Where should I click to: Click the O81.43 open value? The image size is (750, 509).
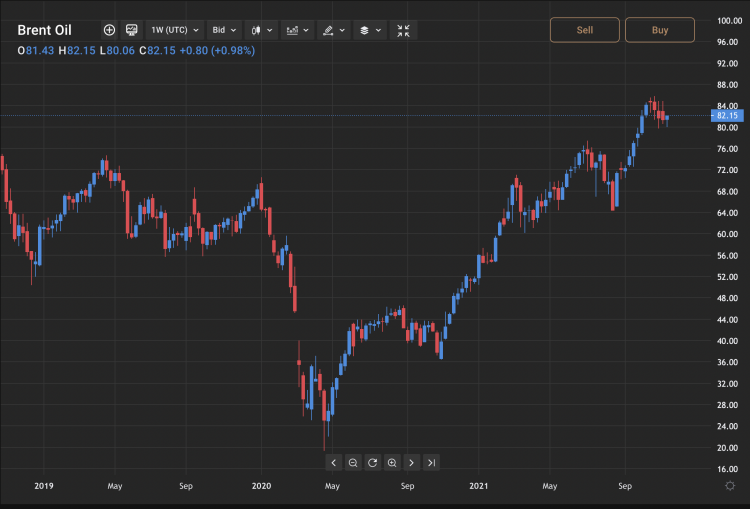coord(35,51)
